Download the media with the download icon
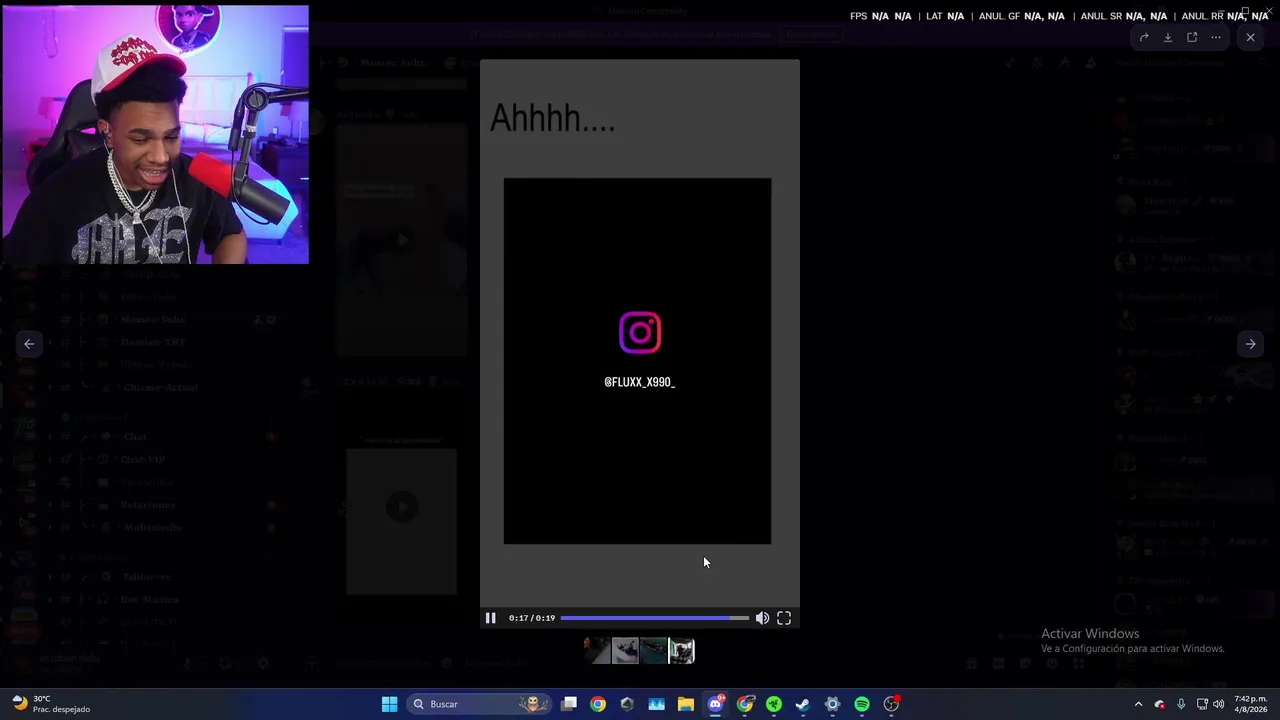 tap(1168, 38)
